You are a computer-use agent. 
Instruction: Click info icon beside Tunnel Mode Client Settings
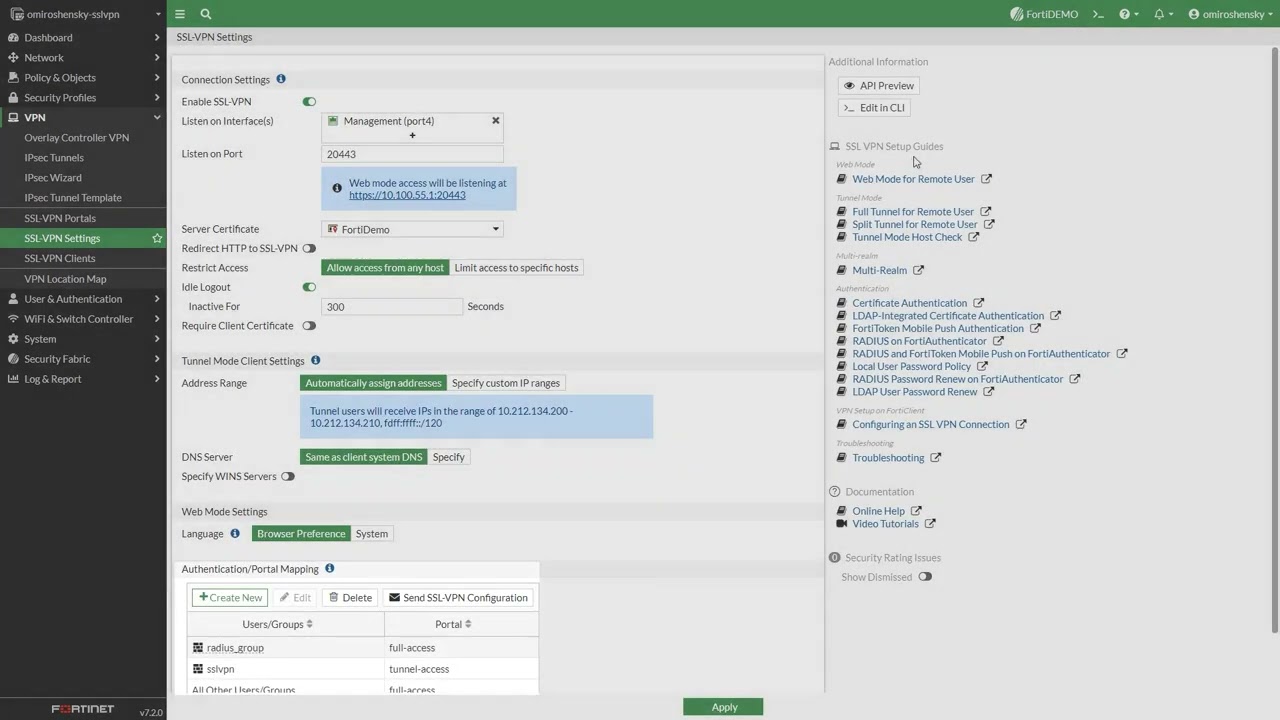[315, 360]
